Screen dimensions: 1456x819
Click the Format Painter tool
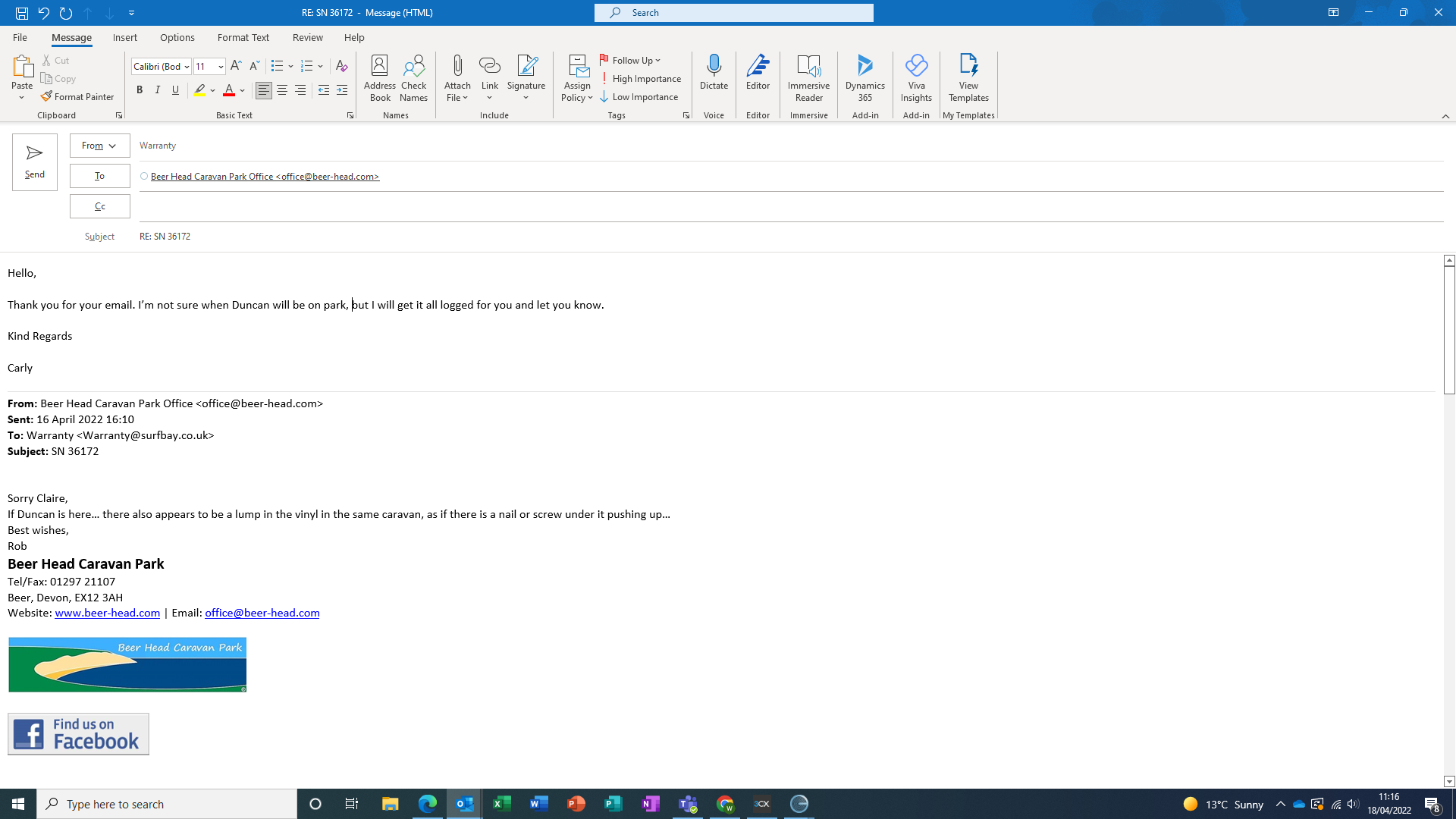77,97
